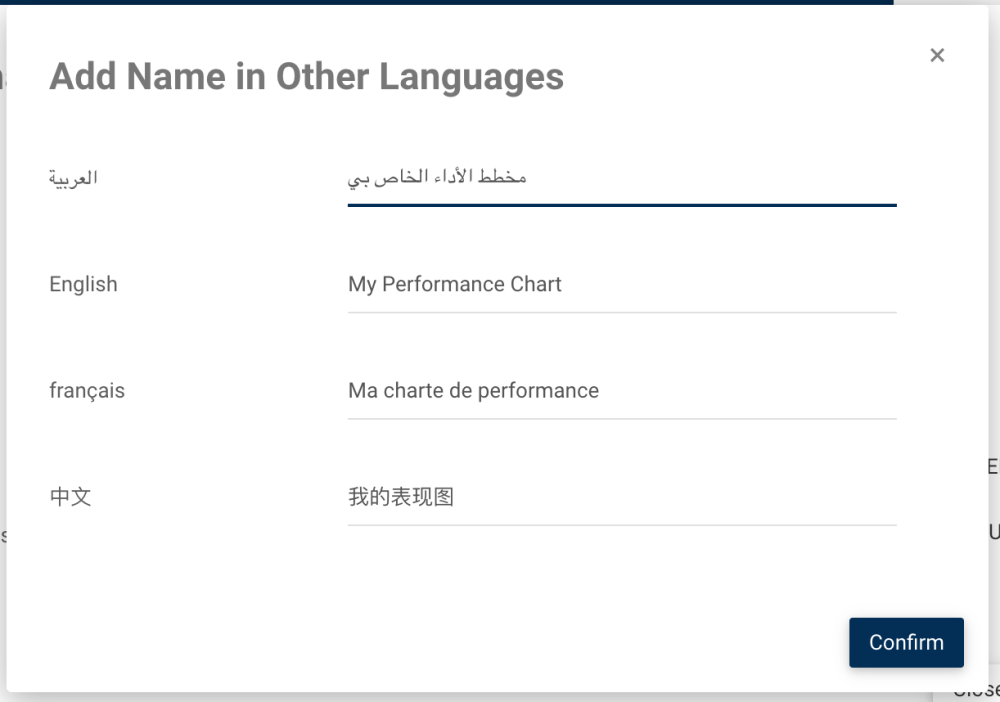Click empty area right of 我的表现图 text
1000x702 pixels.
coord(680,497)
